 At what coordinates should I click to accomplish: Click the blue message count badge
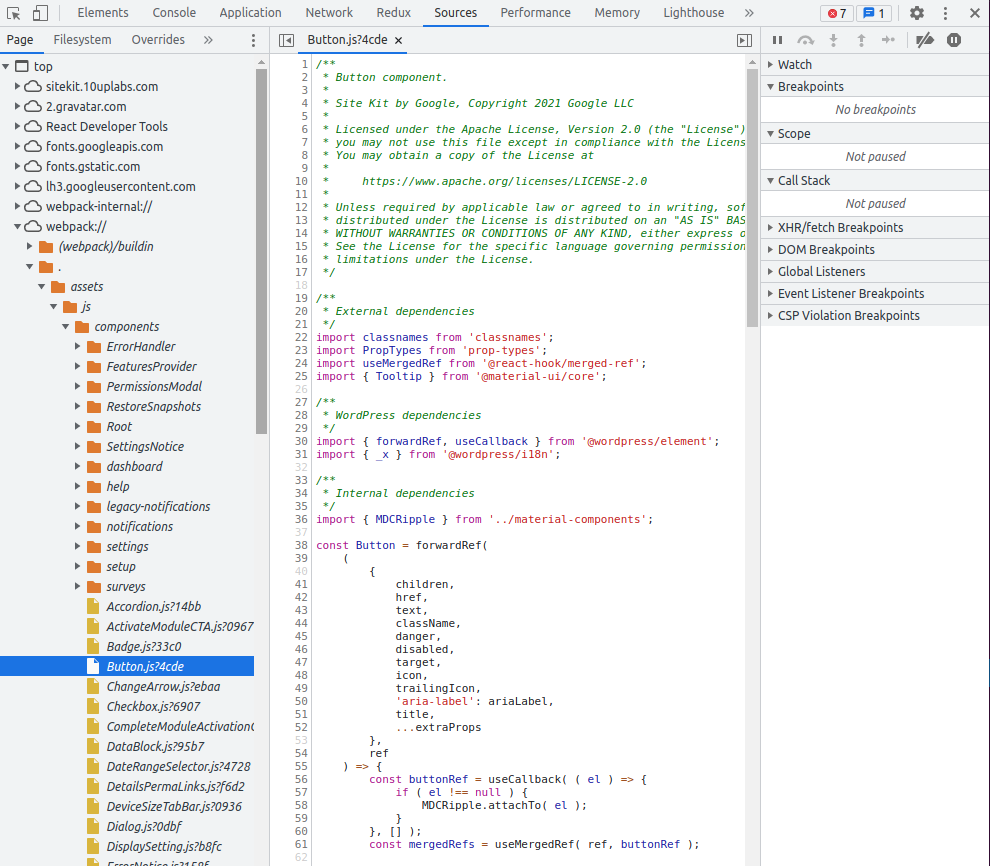tap(874, 13)
